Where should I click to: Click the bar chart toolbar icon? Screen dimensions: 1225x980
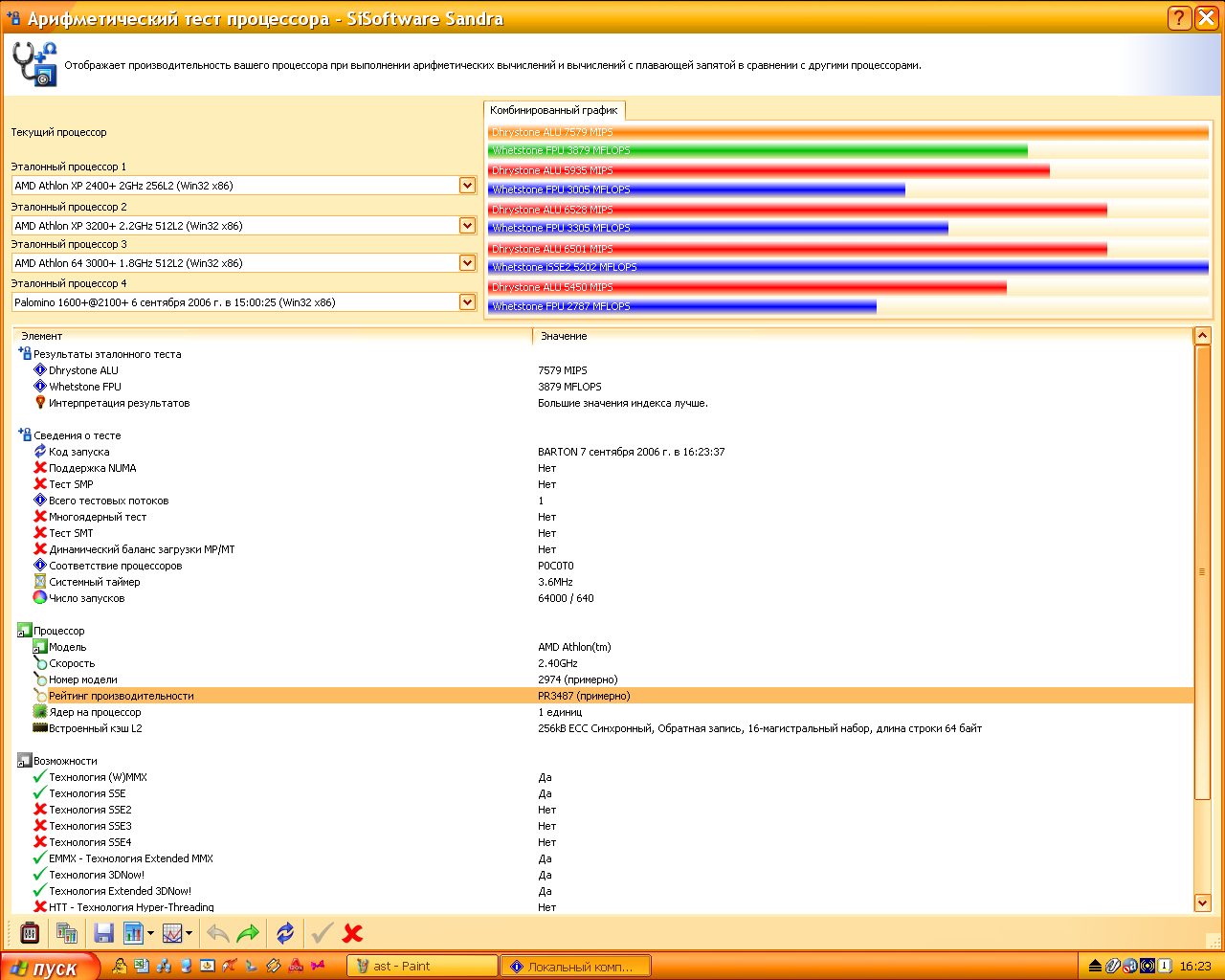pos(133,933)
